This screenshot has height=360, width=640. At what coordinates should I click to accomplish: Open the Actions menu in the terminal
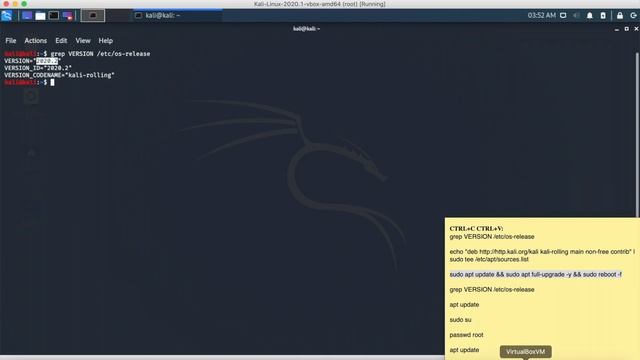pyautogui.click(x=36, y=41)
